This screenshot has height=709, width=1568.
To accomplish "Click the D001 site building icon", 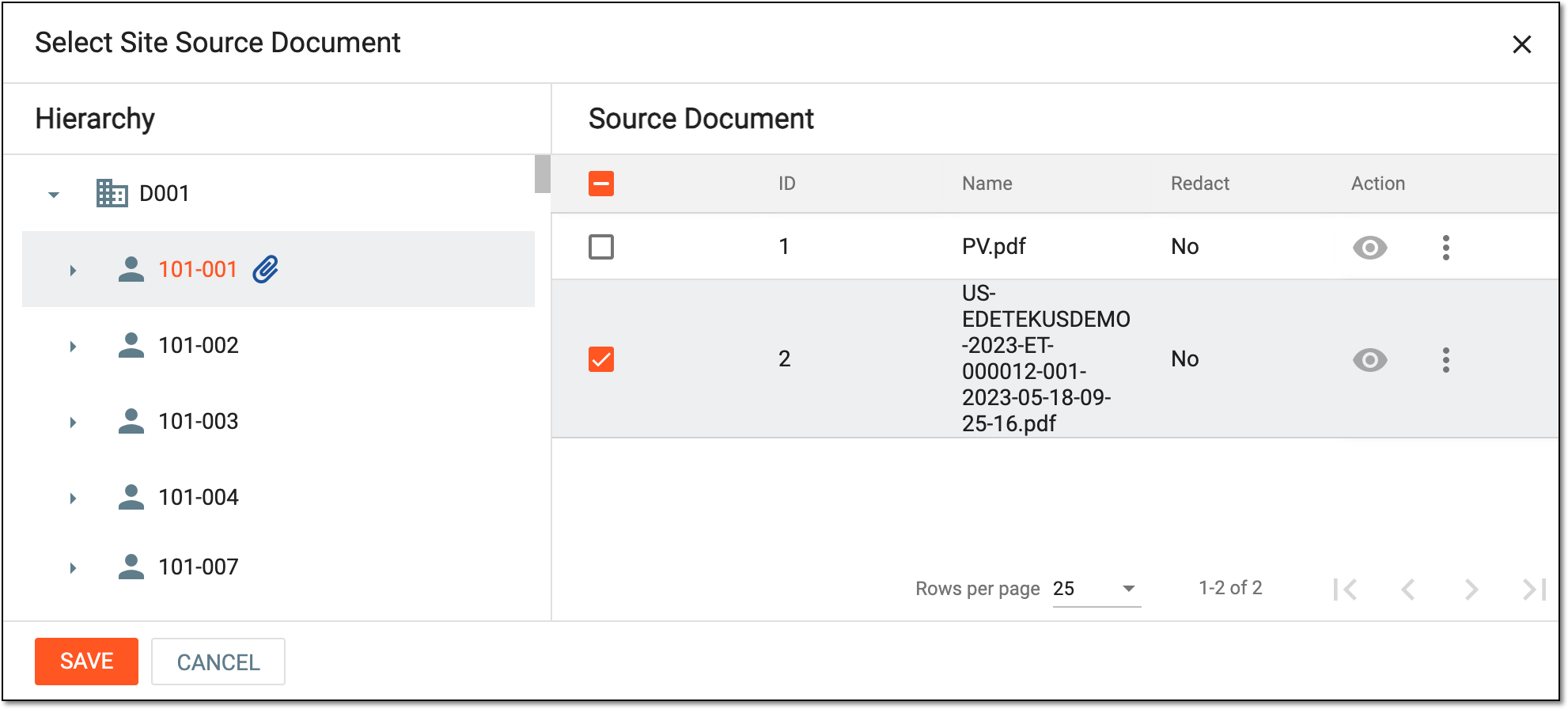I will coord(112,193).
